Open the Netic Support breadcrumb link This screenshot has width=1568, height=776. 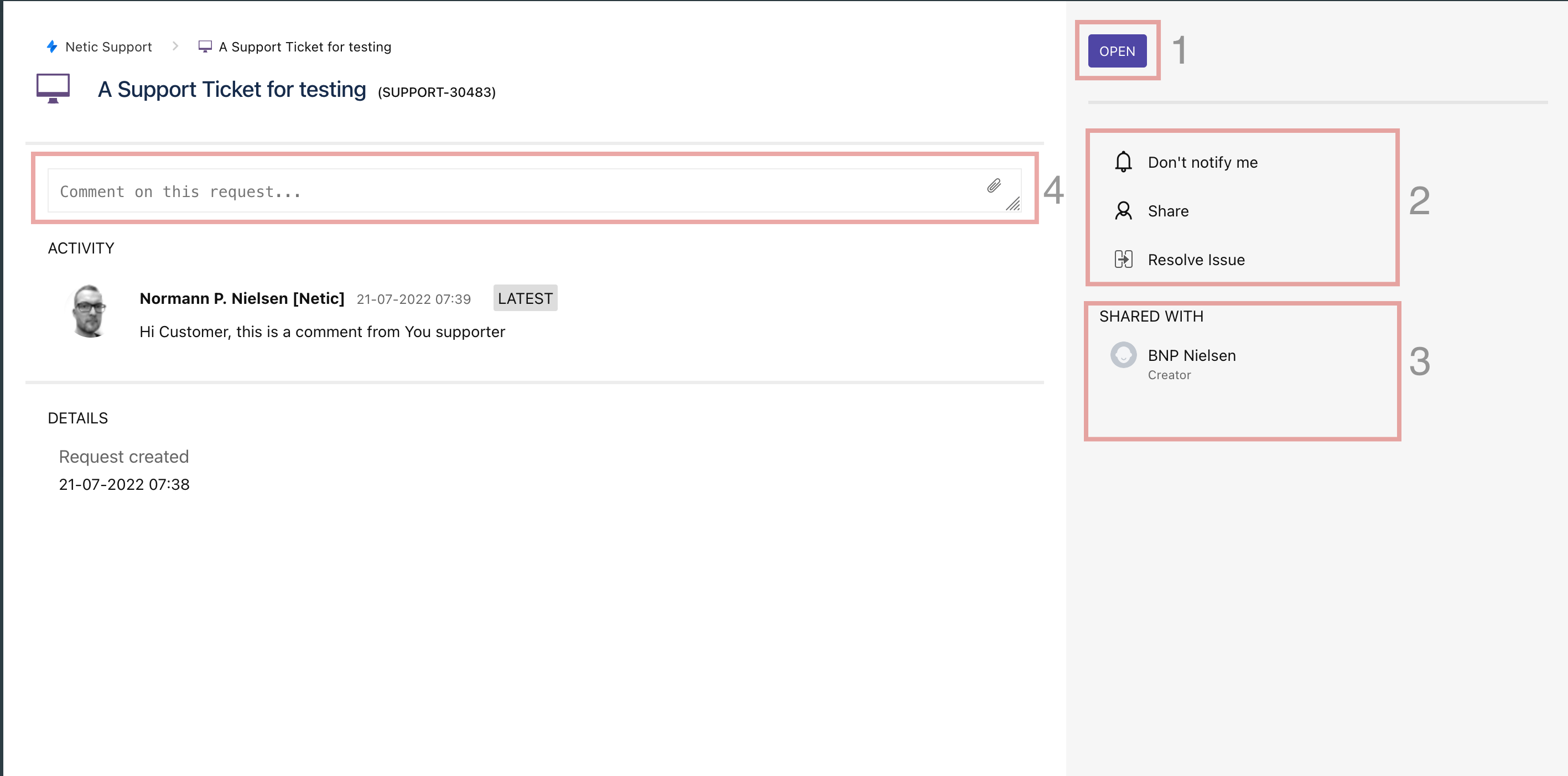108,47
